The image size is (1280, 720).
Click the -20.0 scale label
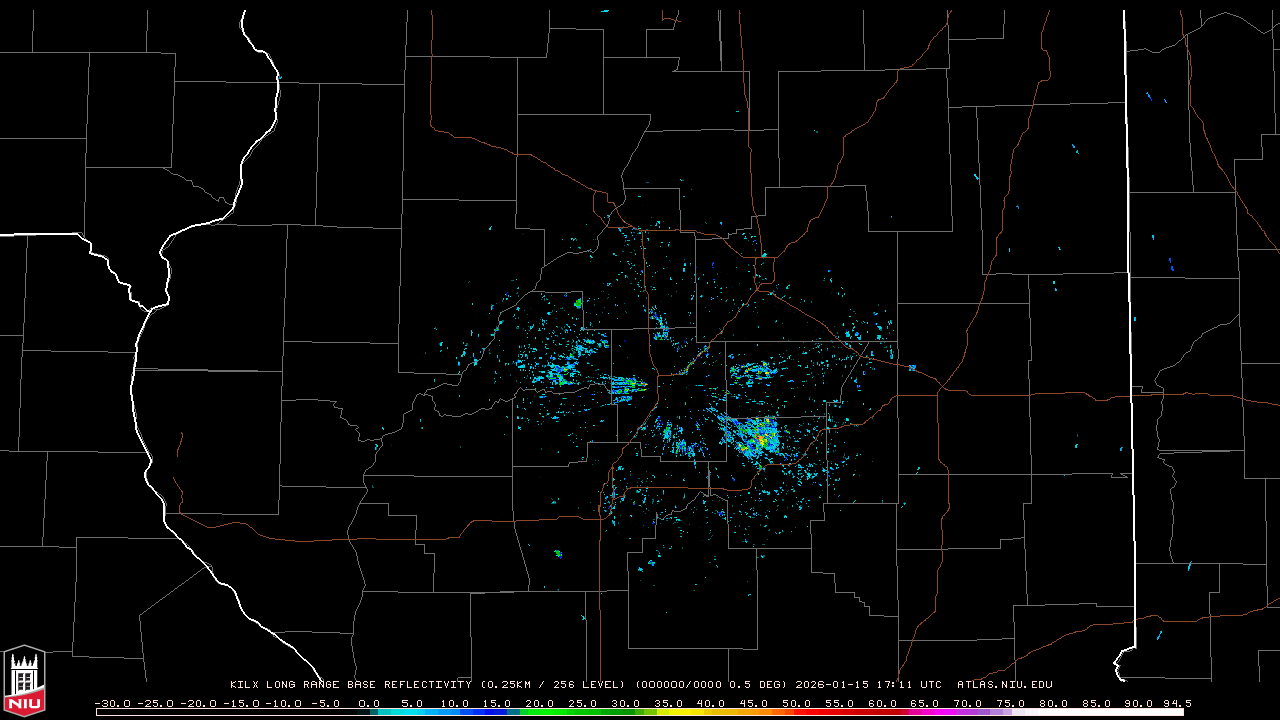[x=198, y=703]
